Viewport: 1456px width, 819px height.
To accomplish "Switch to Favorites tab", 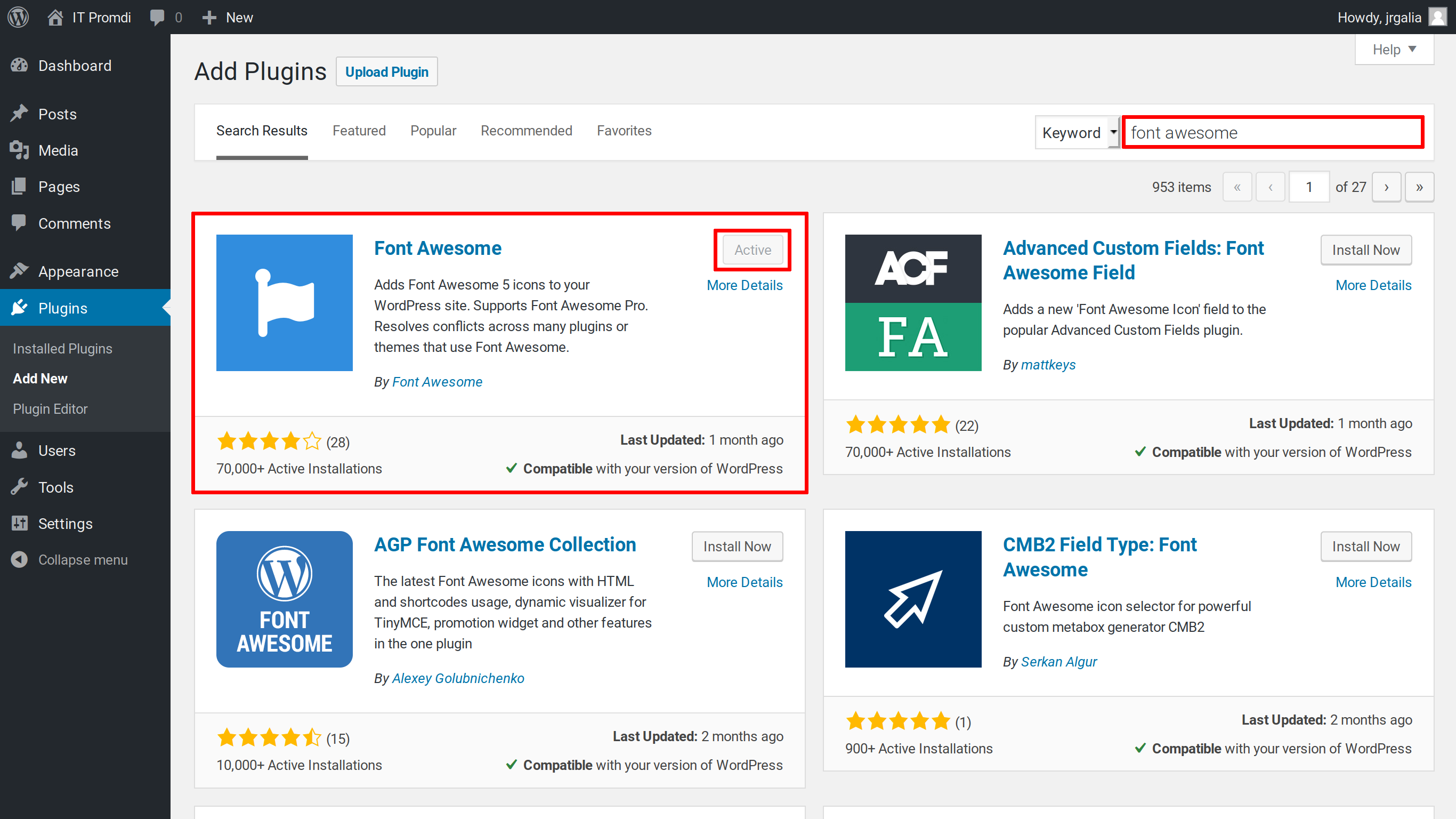I will [x=624, y=131].
